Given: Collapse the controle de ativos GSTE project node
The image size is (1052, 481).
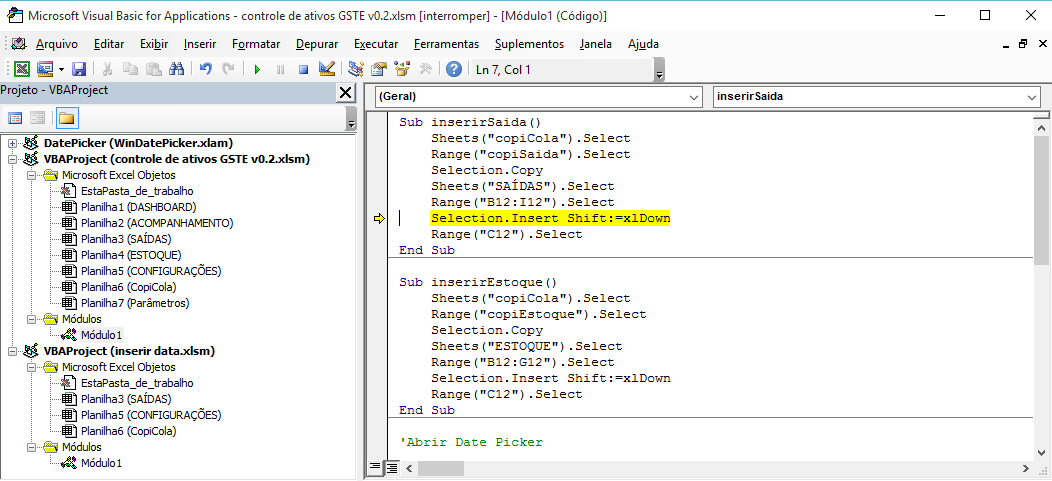Looking at the screenshot, I should click(12, 159).
